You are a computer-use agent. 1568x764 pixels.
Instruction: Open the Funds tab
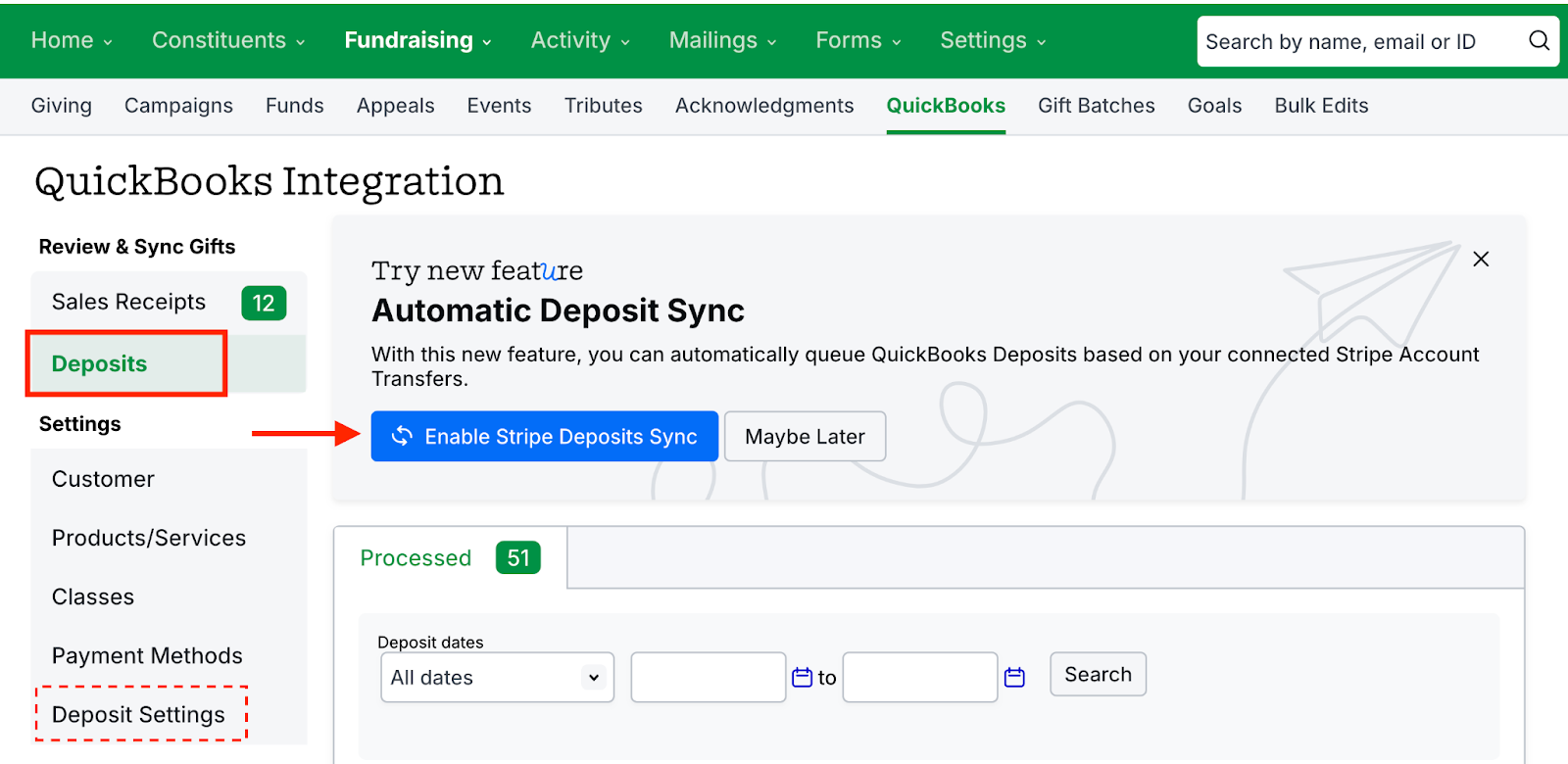point(294,106)
